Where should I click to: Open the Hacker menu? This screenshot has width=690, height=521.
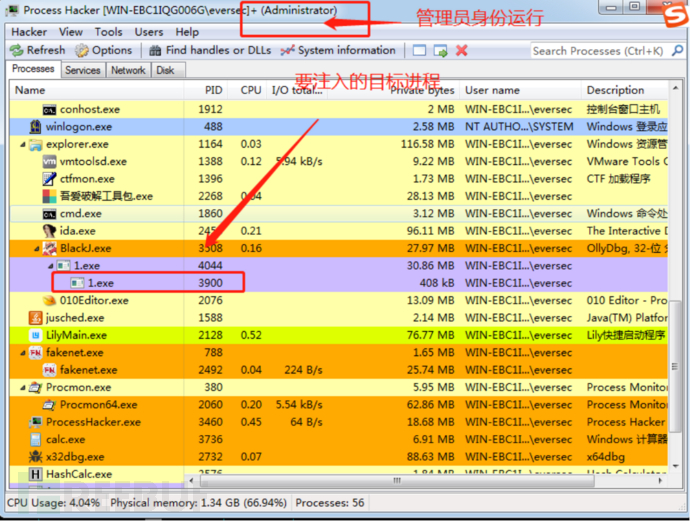(x=29, y=32)
